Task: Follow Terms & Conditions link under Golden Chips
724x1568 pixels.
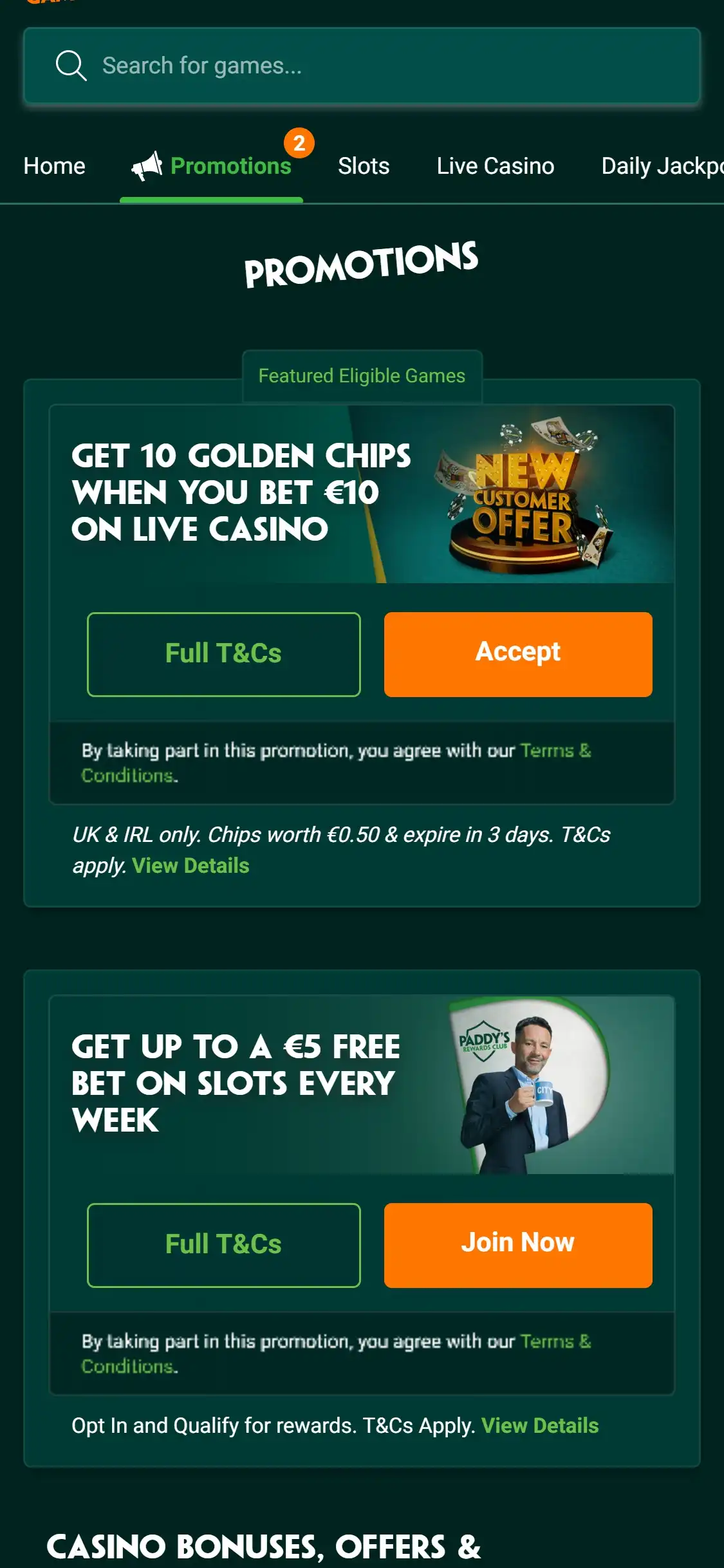Action: (336, 763)
